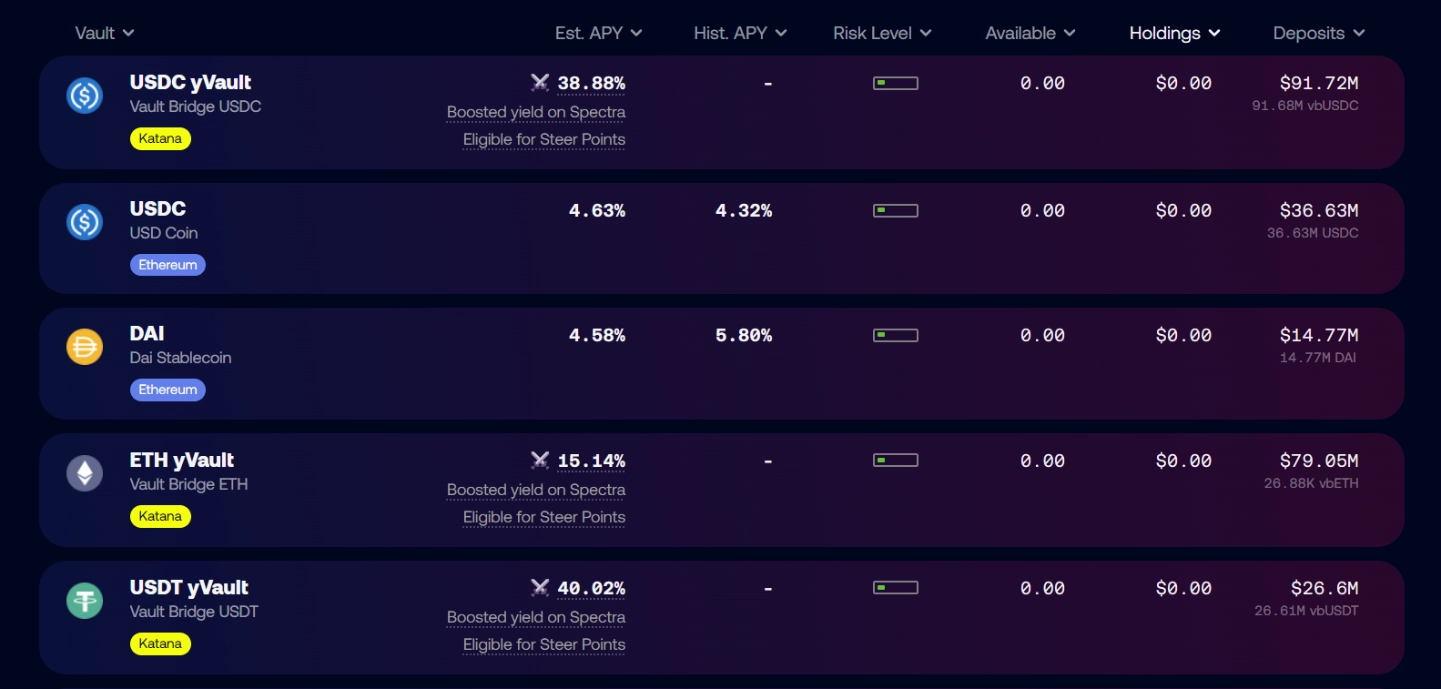The image size is (1441, 689).
Task: Expand the Risk Level column filter
Action: point(882,32)
